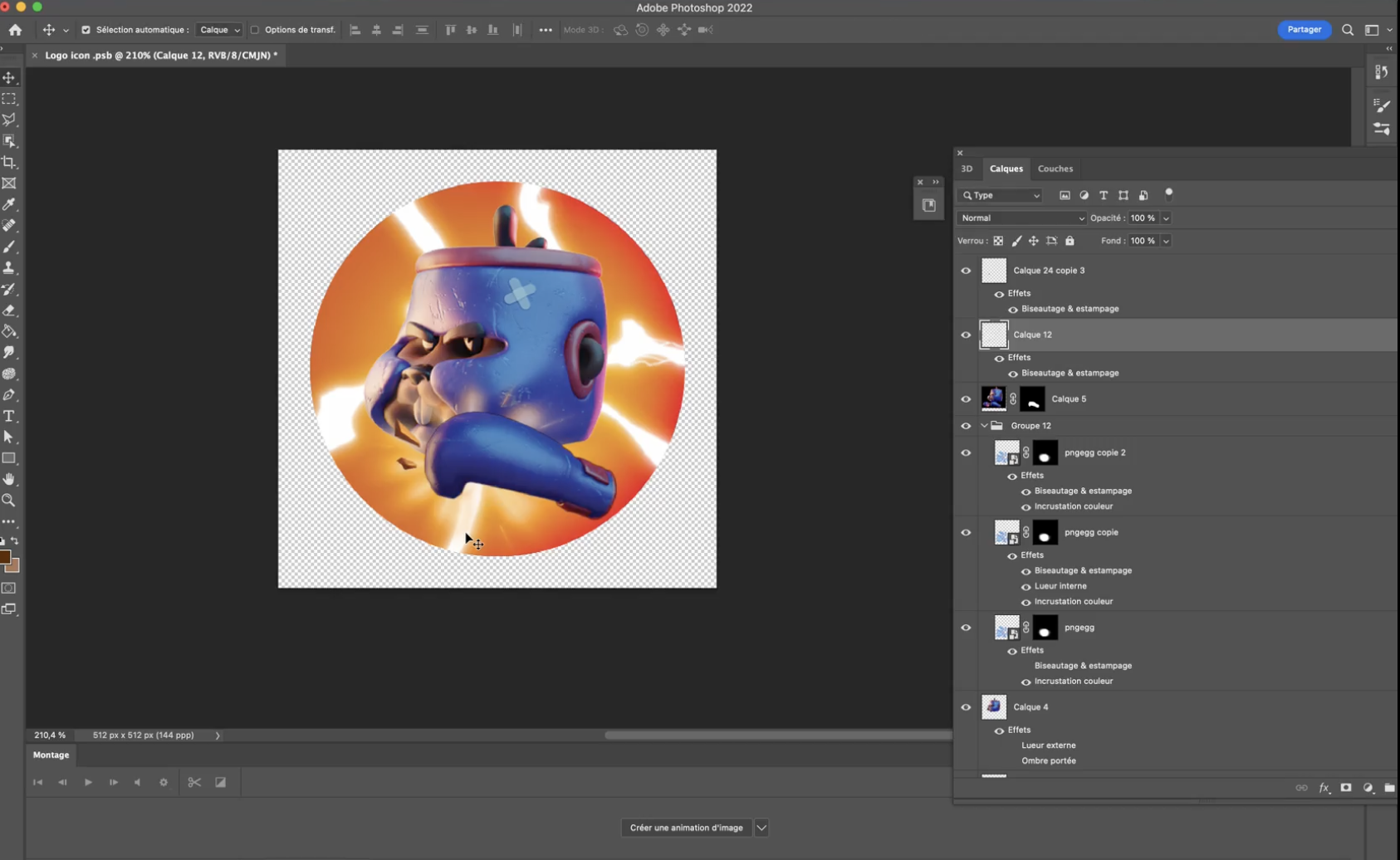Select the Eyedropper tool
The height and width of the screenshot is (860, 1400).
click(9, 204)
